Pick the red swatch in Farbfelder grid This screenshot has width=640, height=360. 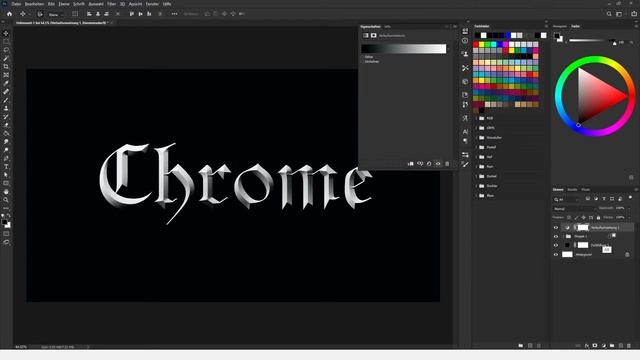476,44
